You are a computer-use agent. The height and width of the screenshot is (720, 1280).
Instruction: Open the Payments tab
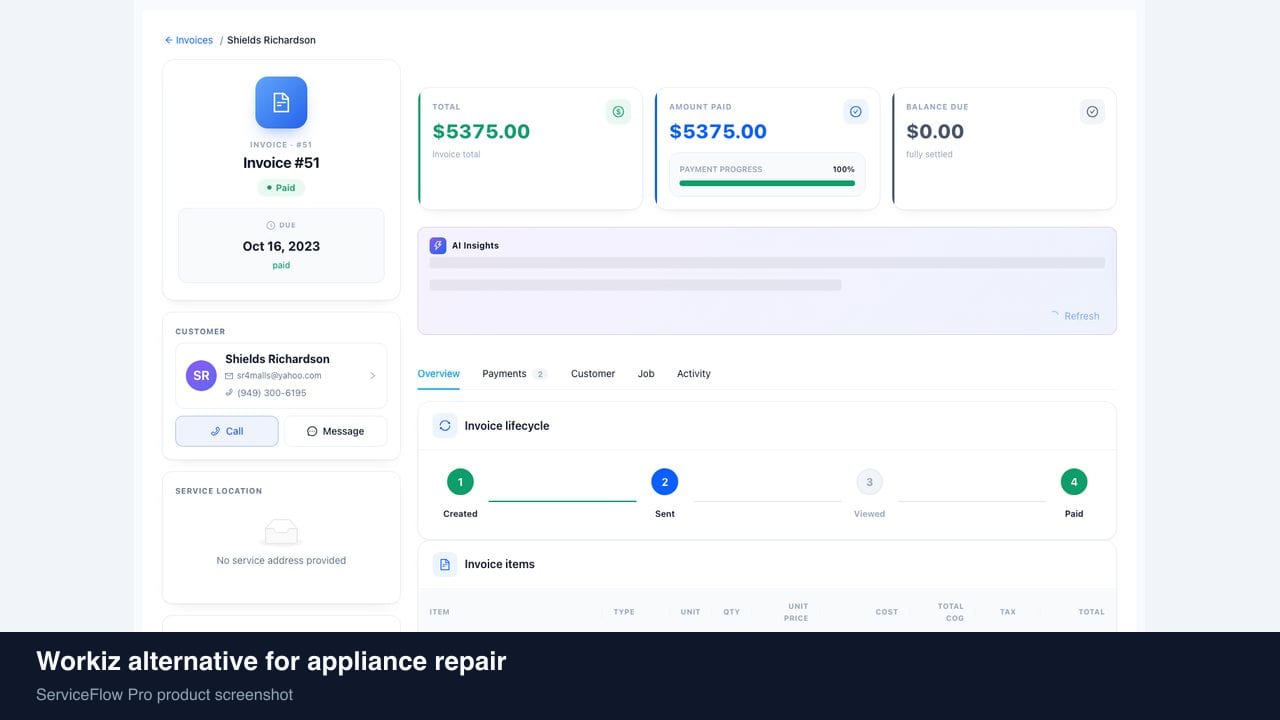pyautogui.click(x=514, y=374)
